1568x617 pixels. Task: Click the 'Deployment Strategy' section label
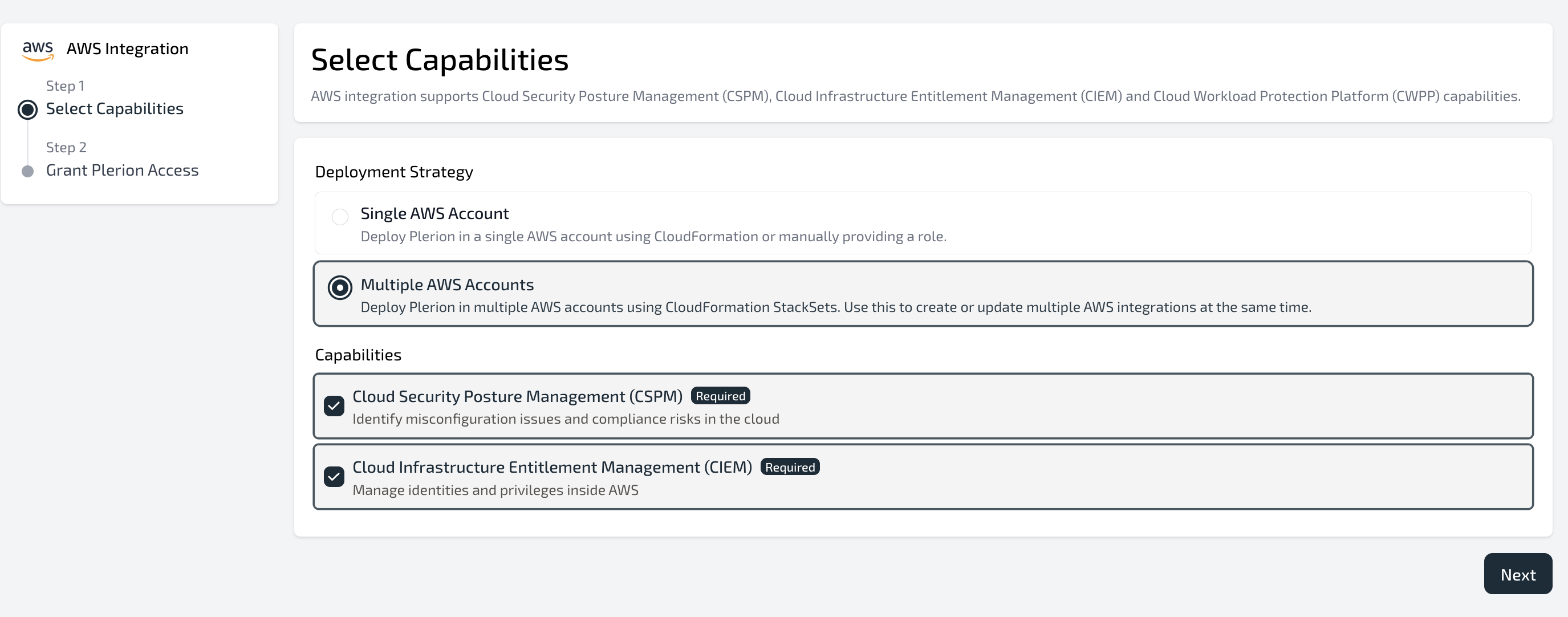pos(394,172)
